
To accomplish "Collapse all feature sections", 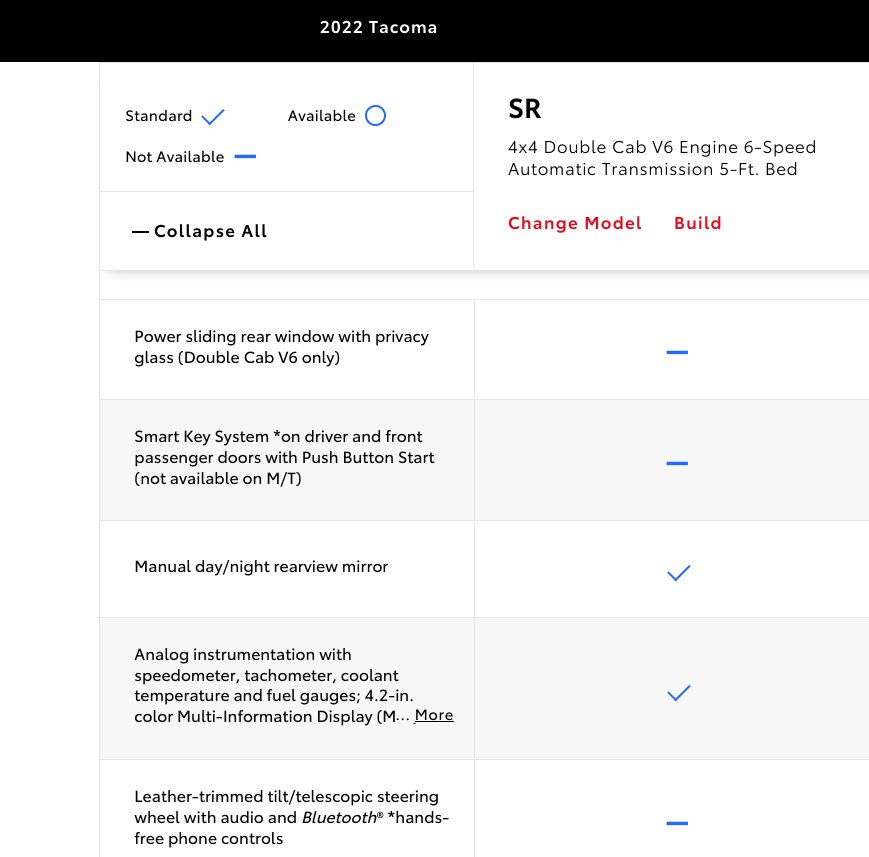I will click(x=200, y=231).
